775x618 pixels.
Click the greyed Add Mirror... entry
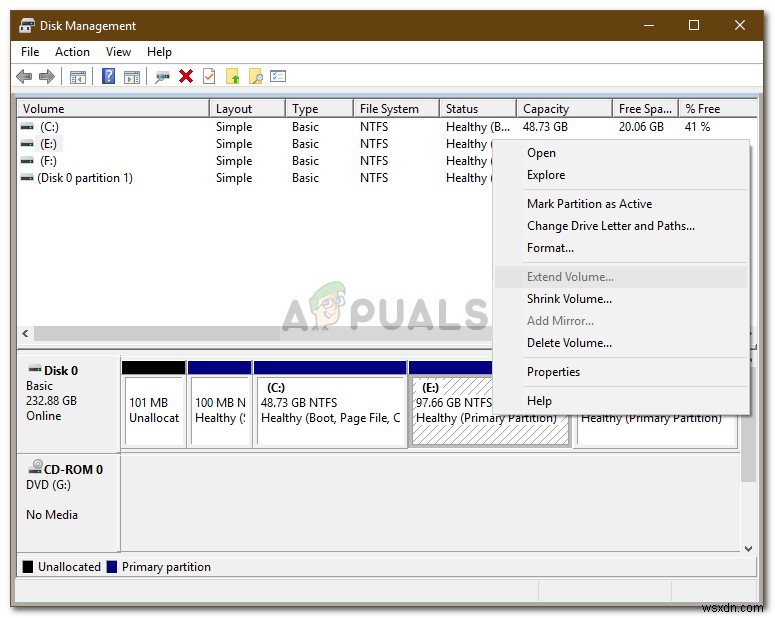click(621, 321)
